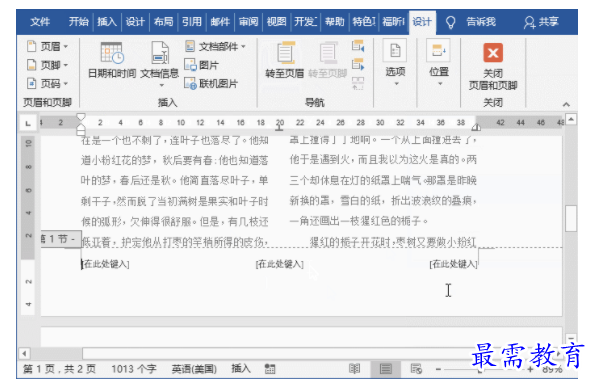This screenshot has width=593, height=387.
Task: Click the macro recording icon in status bar
Action: click(x=270, y=369)
